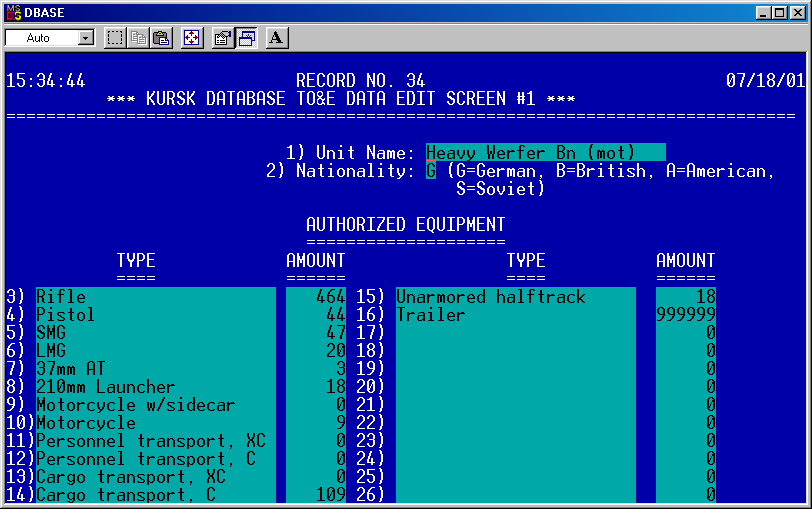Select the Unit Name field

(x=545, y=152)
